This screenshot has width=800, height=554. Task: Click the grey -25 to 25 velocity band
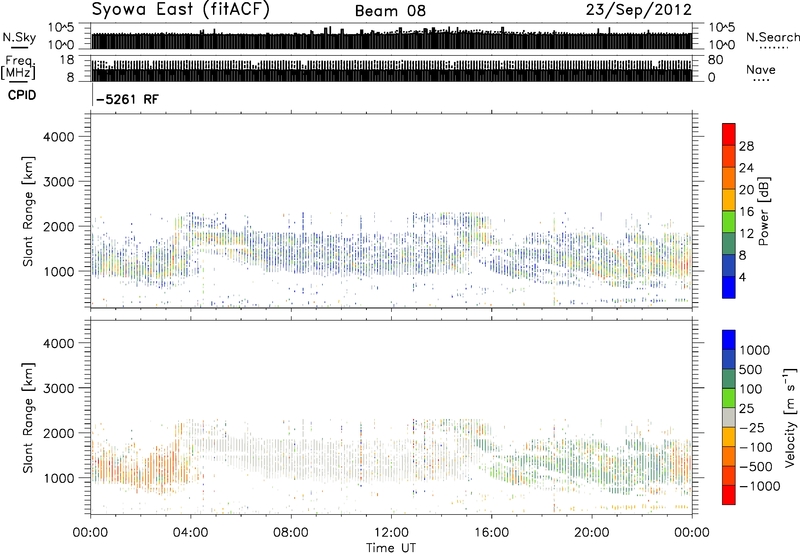pyautogui.click(x=729, y=417)
